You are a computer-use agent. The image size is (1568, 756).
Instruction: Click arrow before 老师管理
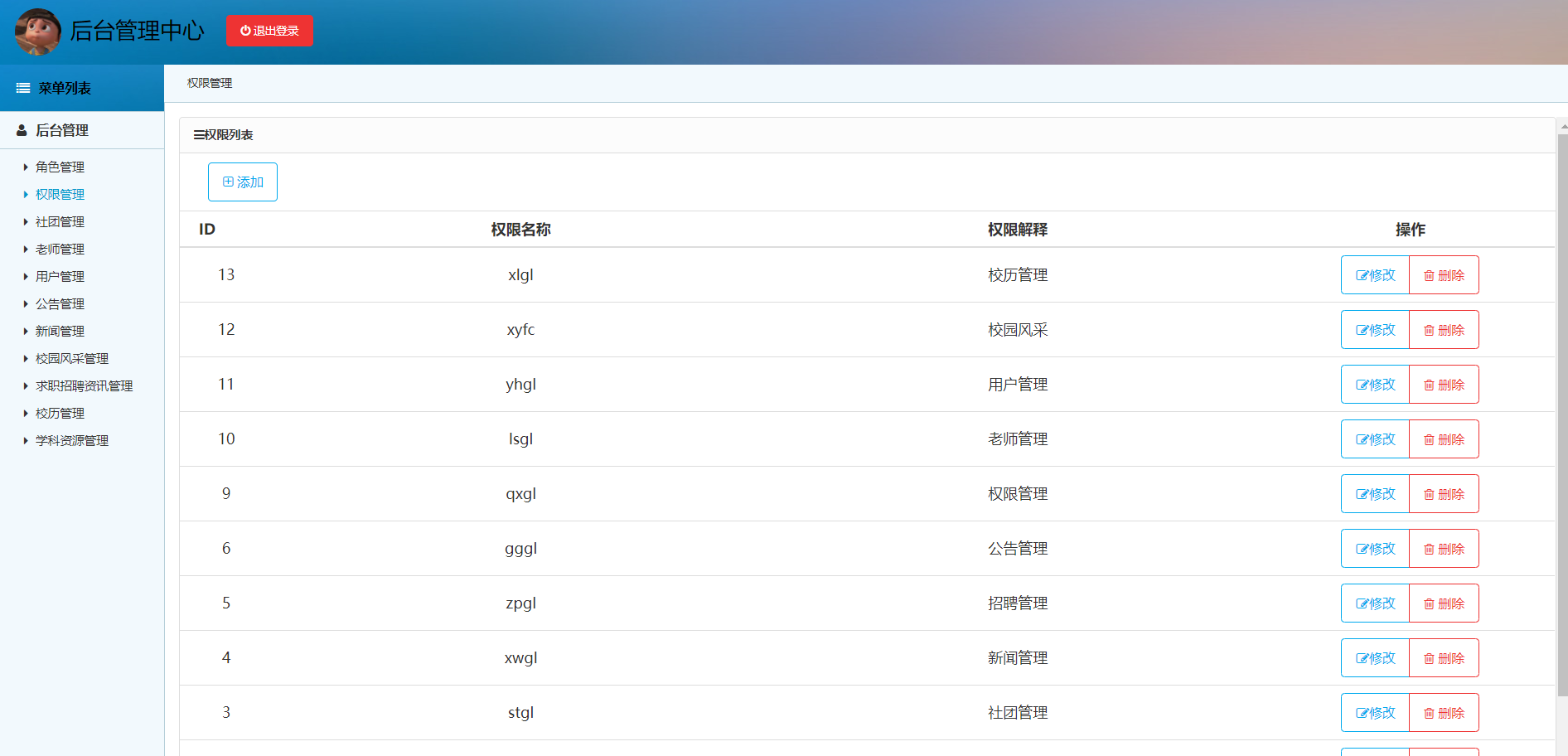[x=26, y=249]
